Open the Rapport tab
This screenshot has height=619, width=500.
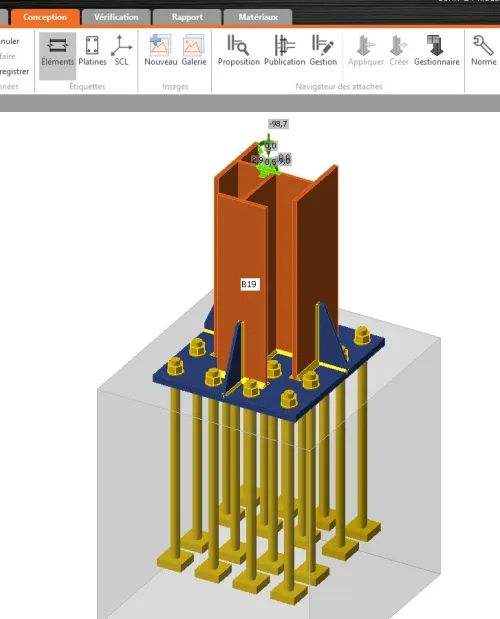[187, 17]
